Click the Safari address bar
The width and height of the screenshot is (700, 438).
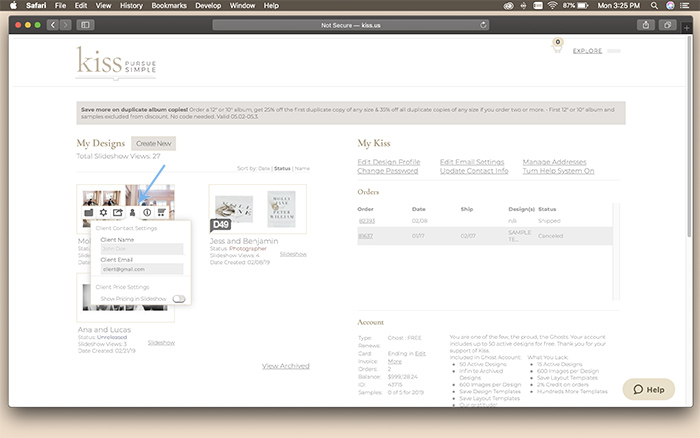coord(350,25)
